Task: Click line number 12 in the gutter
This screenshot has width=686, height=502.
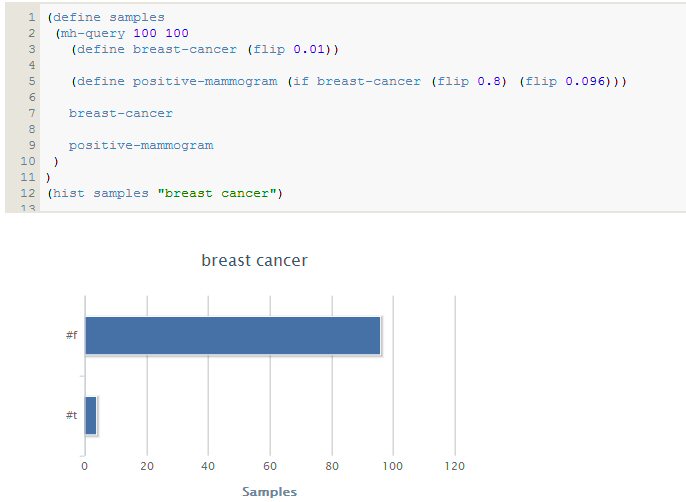Action: click(x=28, y=193)
